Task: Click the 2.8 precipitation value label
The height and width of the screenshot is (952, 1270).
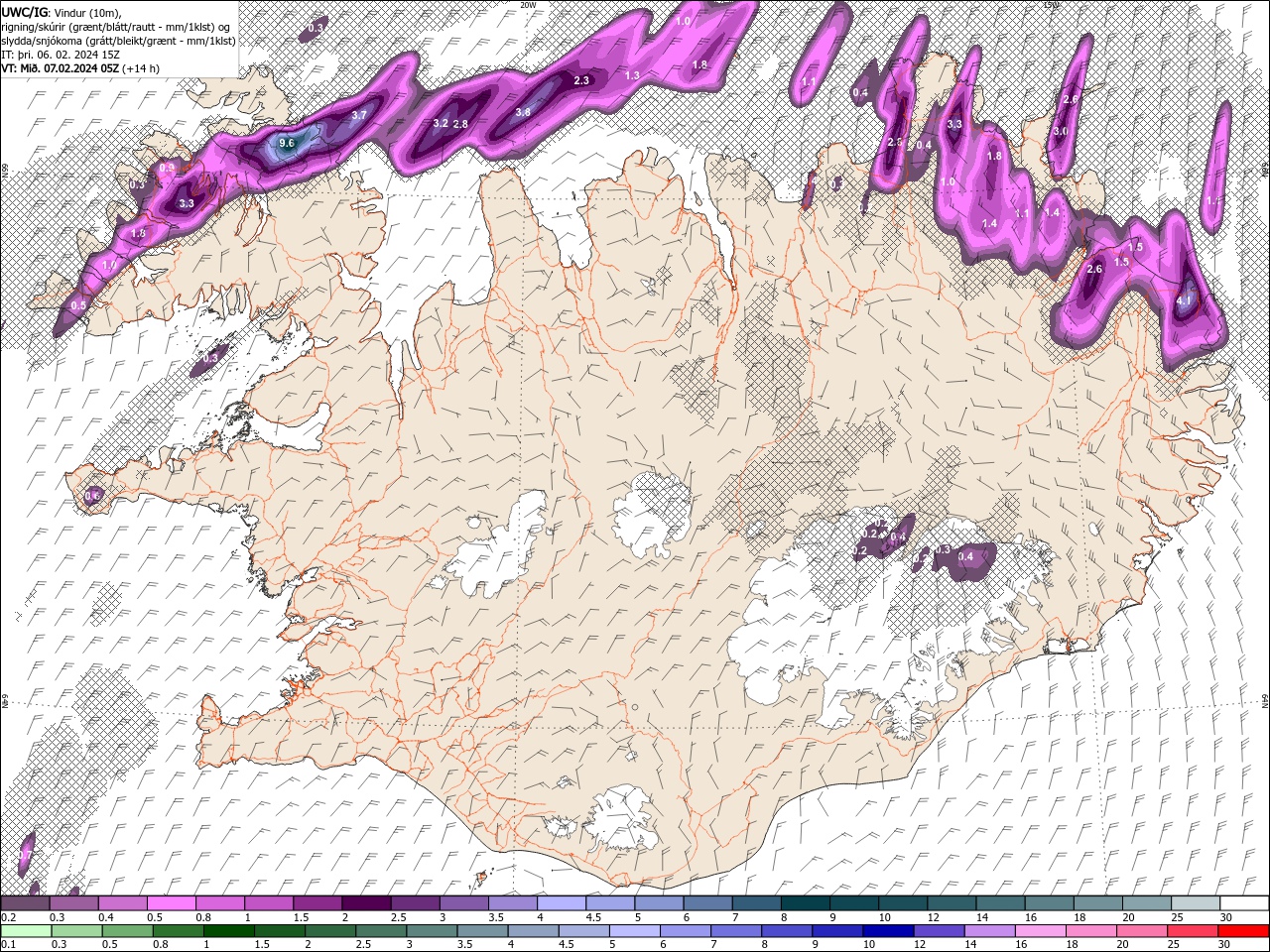Action: [x=460, y=124]
